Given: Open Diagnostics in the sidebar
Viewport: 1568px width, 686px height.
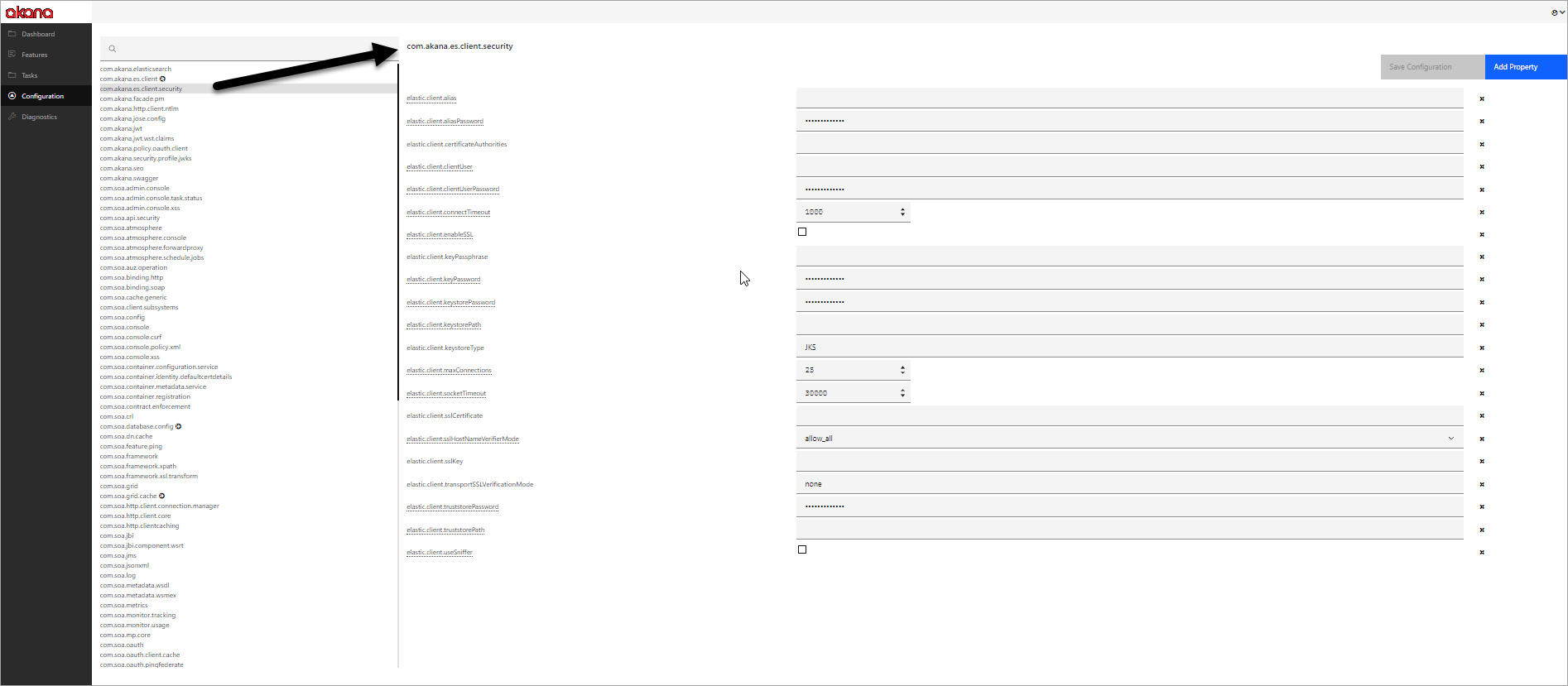Looking at the screenshot, I should [39, 117].
